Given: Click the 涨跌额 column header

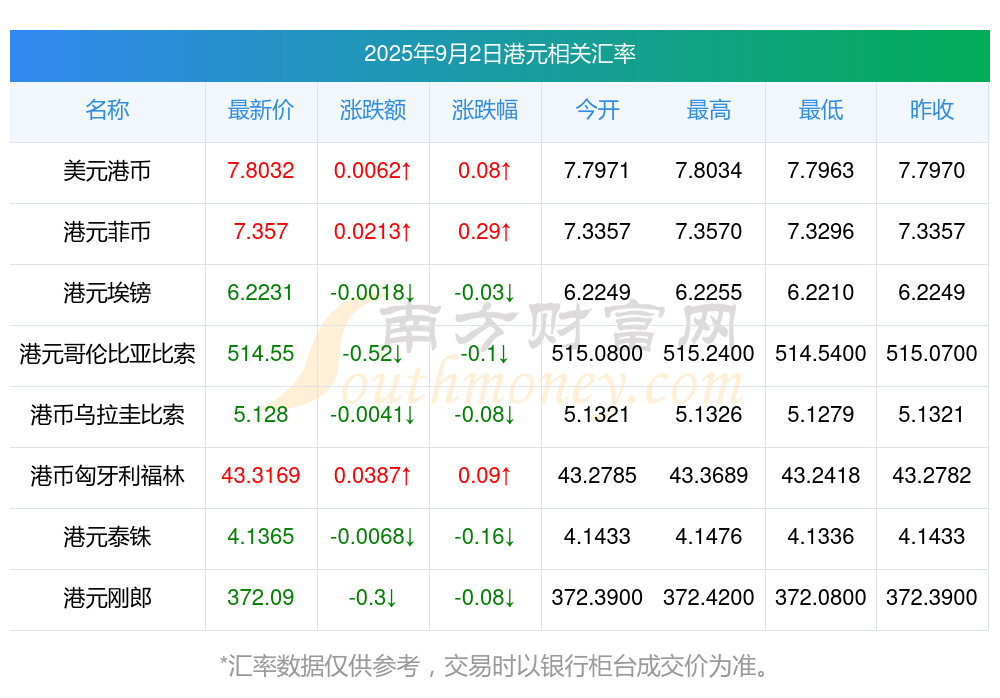Looking at the screenshot, I should [373, 110].
